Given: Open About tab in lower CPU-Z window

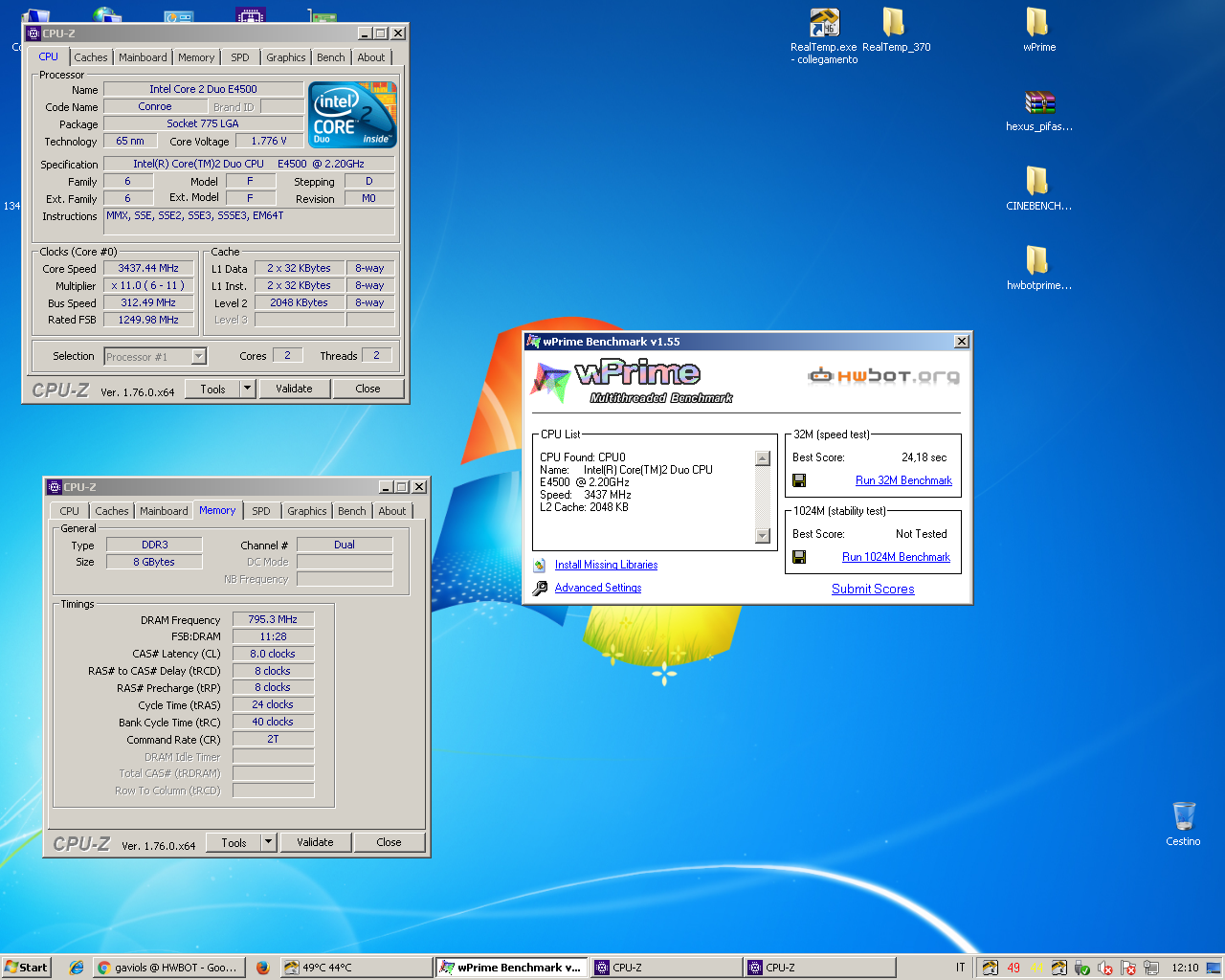Looking at the screenshot, I should pyautogui.click(x=392, y=511).
